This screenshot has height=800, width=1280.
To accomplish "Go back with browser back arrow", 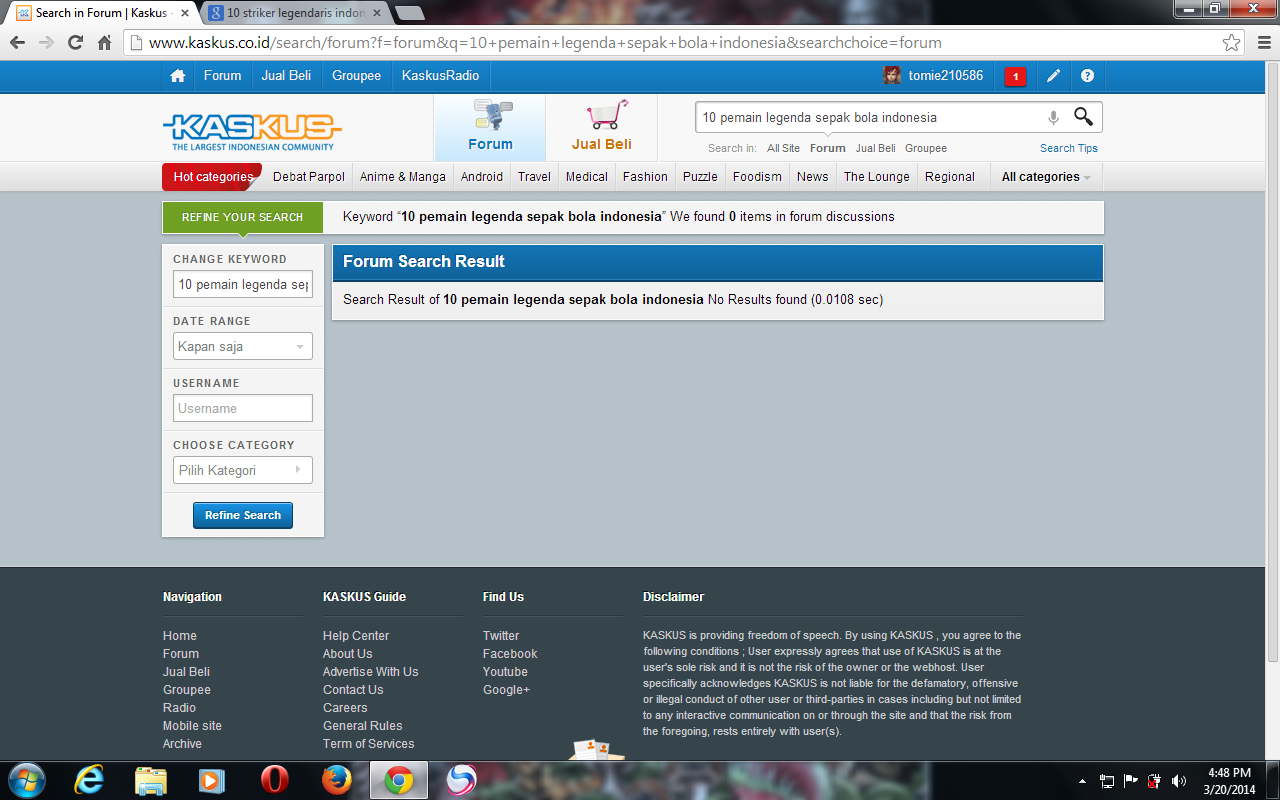I will point(17,43).
